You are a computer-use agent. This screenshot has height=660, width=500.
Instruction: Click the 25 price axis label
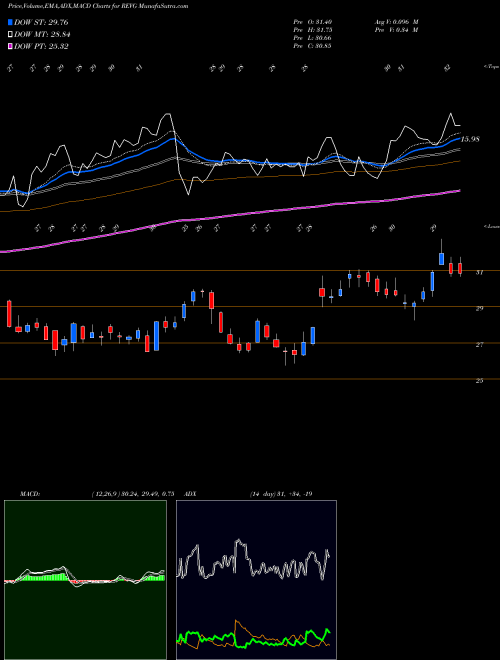tap(479, 381)
